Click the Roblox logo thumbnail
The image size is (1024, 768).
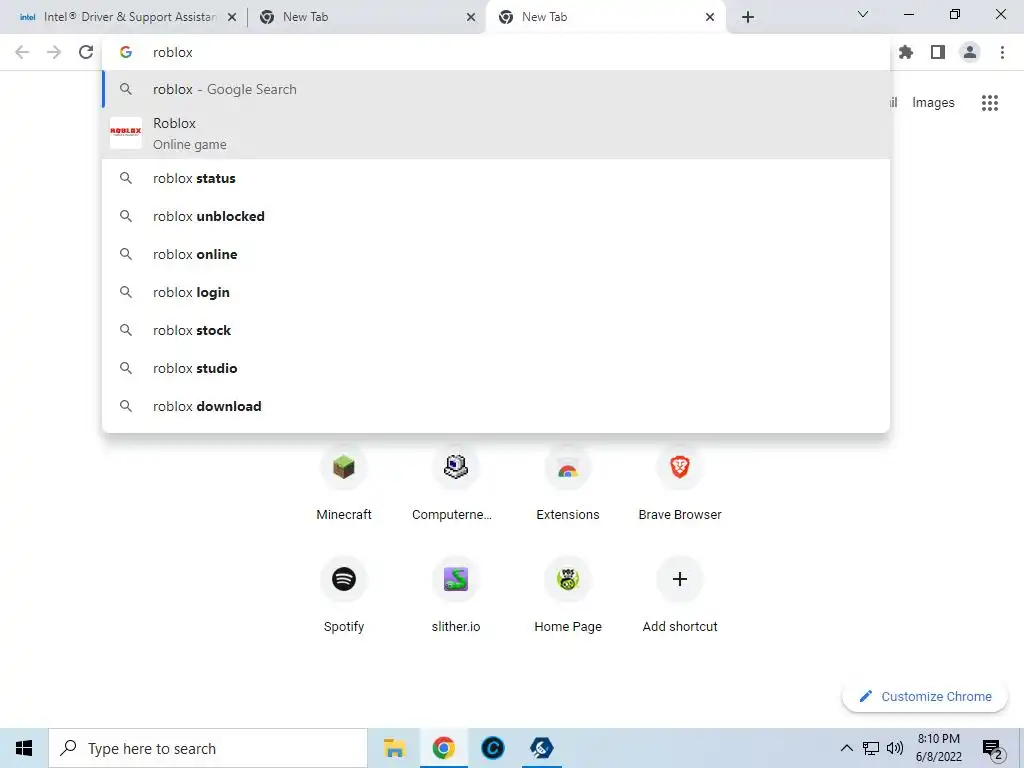click(126, 133)
